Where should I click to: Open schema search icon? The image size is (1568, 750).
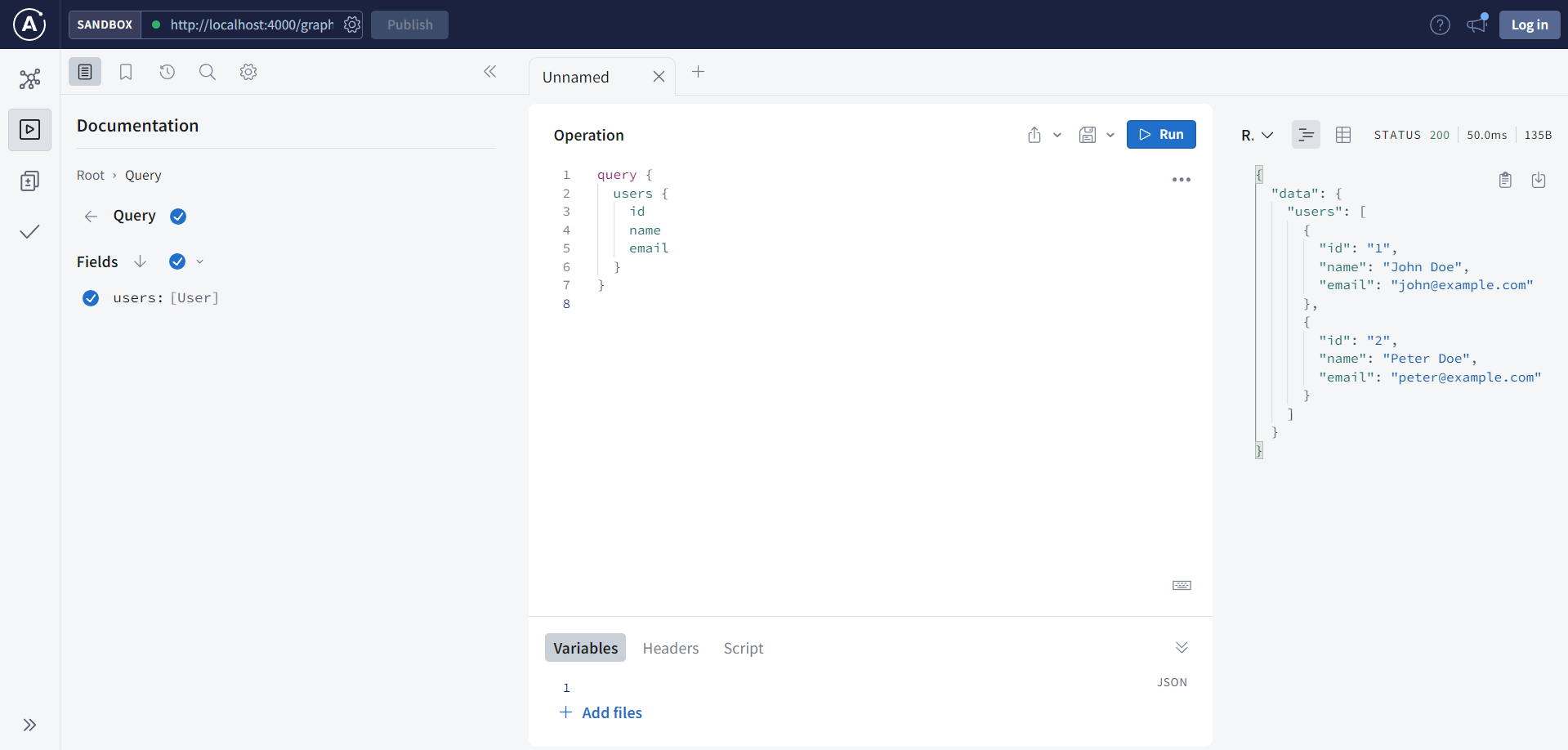(x=208, y=72)
